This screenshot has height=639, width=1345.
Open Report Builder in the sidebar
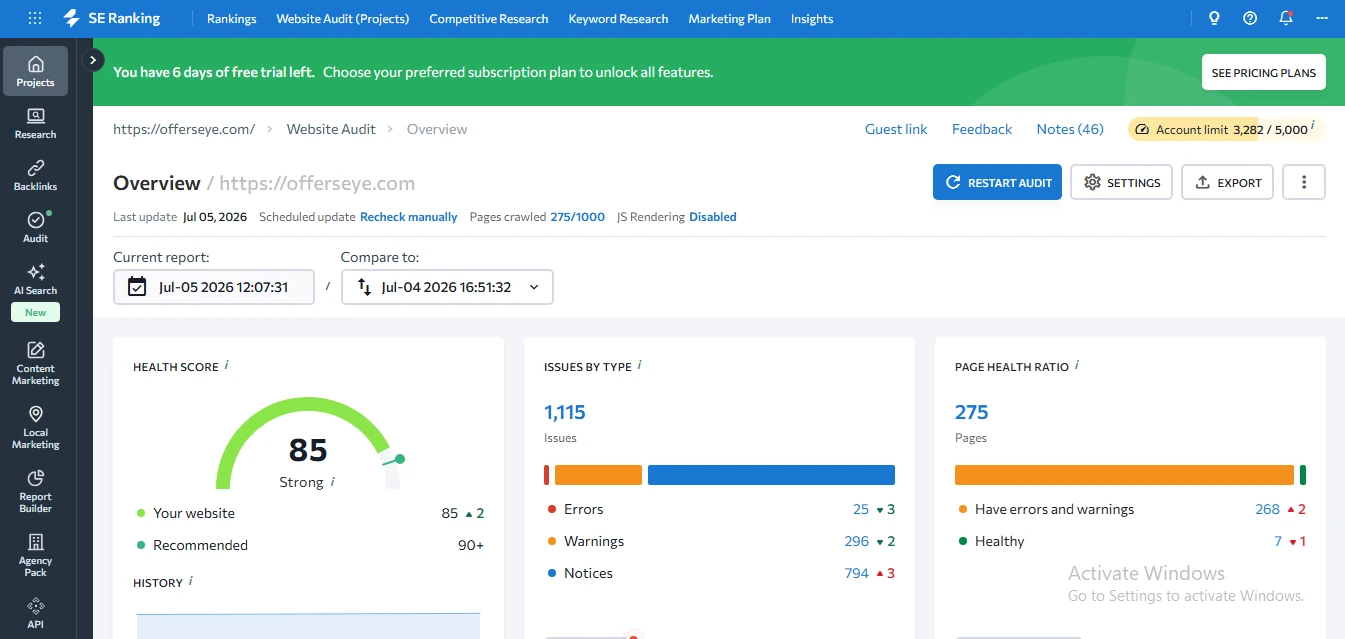36,491
